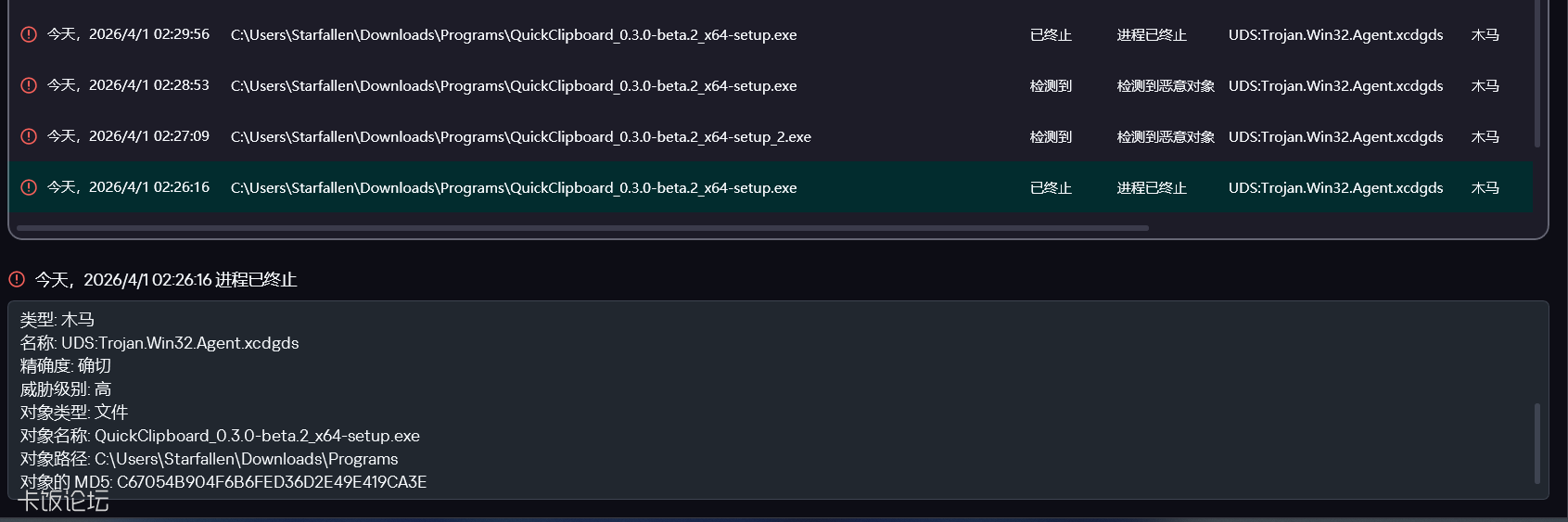1568x522 pixels.
Task: Click the MD5 hash line in details
Action: (223, 482)
